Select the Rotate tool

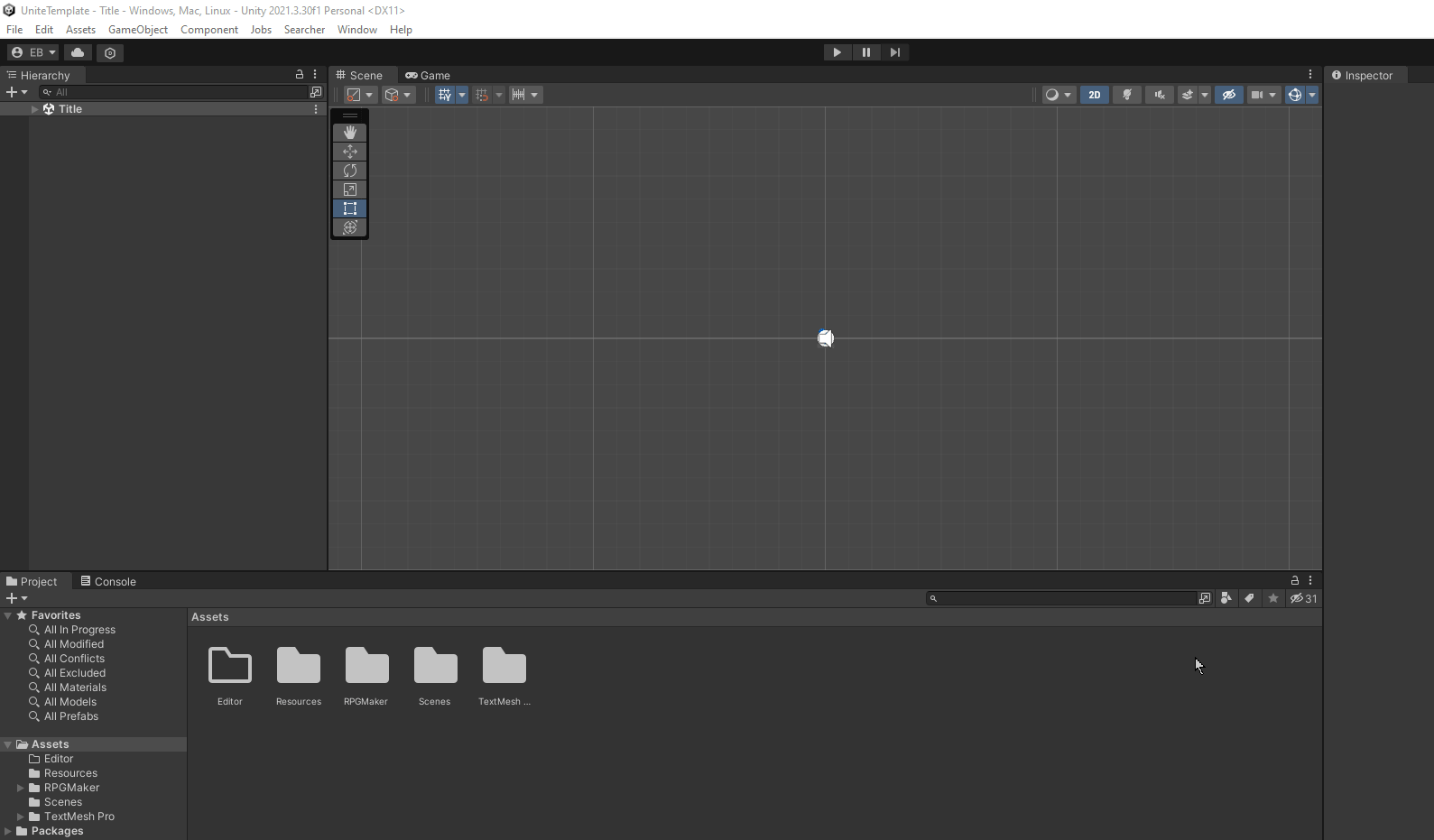(350, 171)
